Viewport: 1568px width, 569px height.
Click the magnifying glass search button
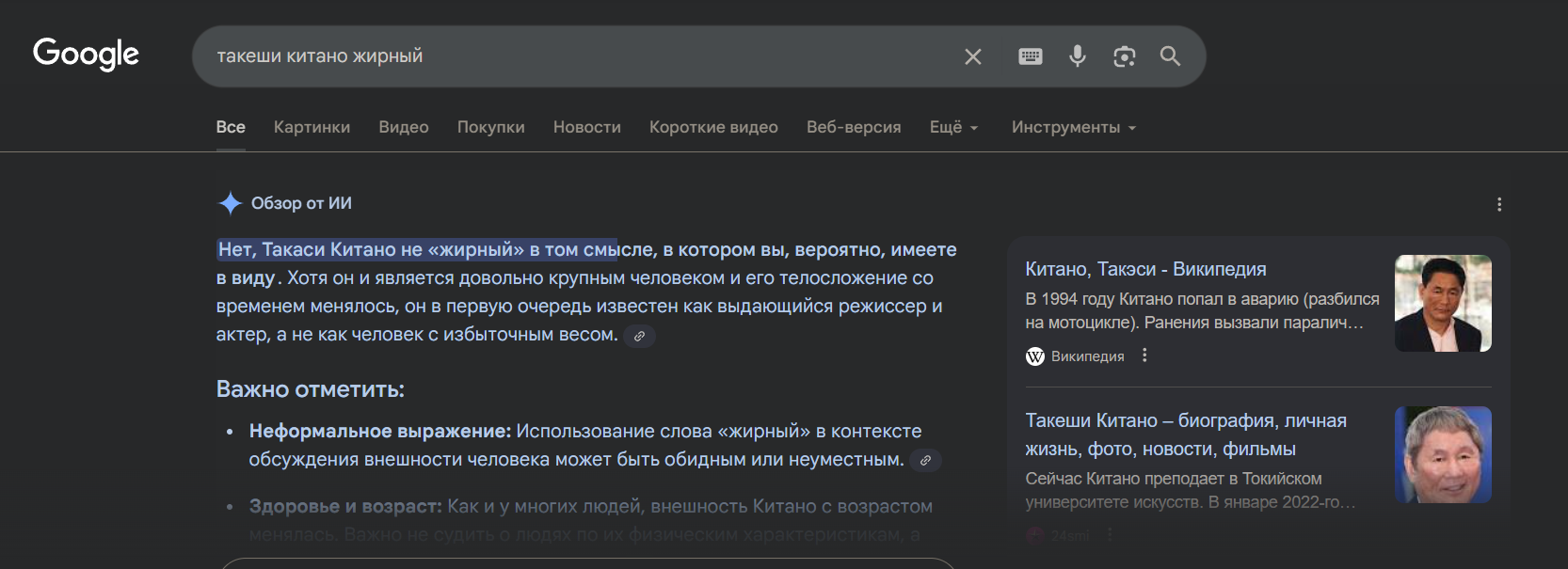[1170, 56]
